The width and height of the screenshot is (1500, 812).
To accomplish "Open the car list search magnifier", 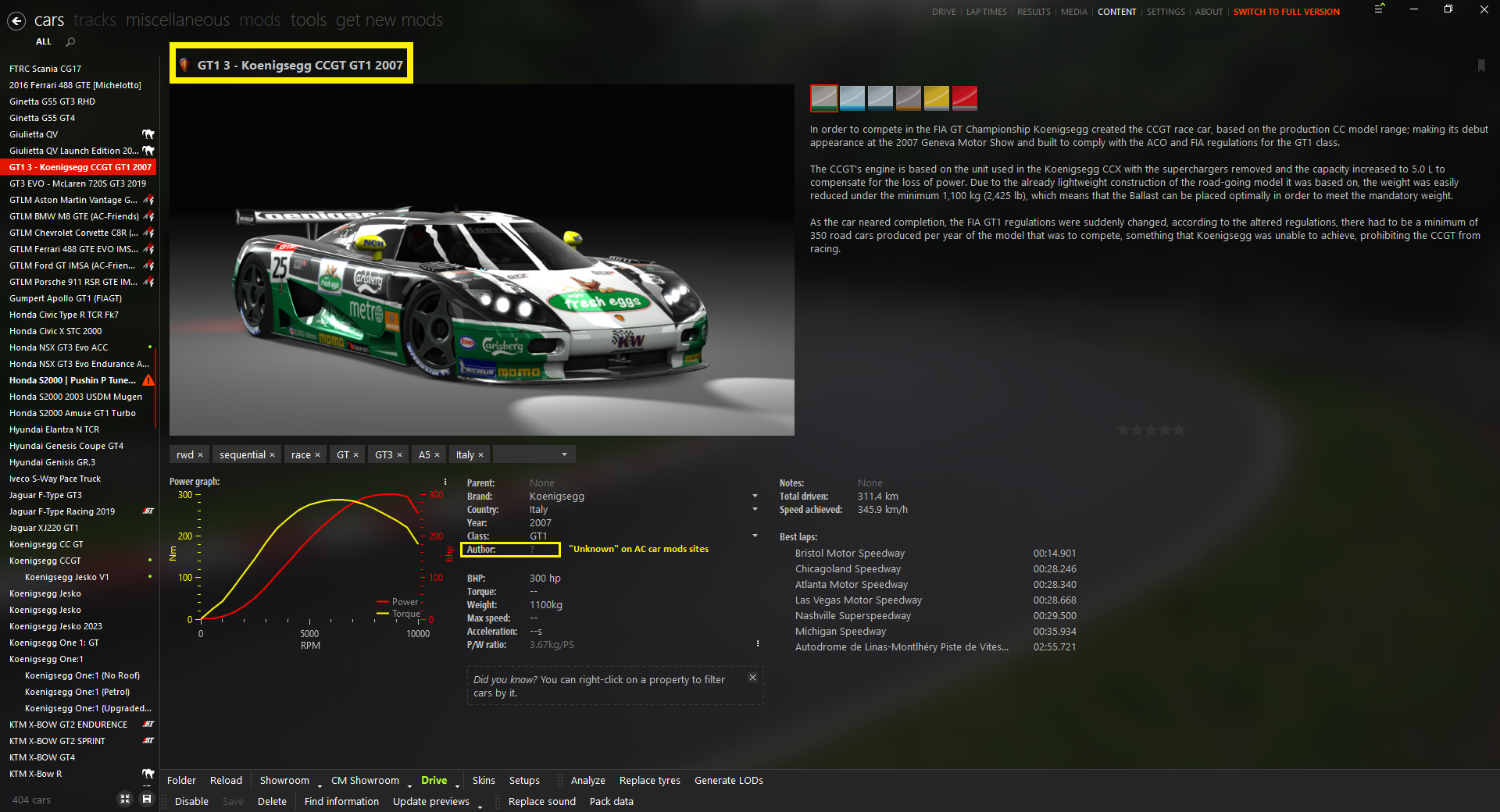I will click(70, 41).
